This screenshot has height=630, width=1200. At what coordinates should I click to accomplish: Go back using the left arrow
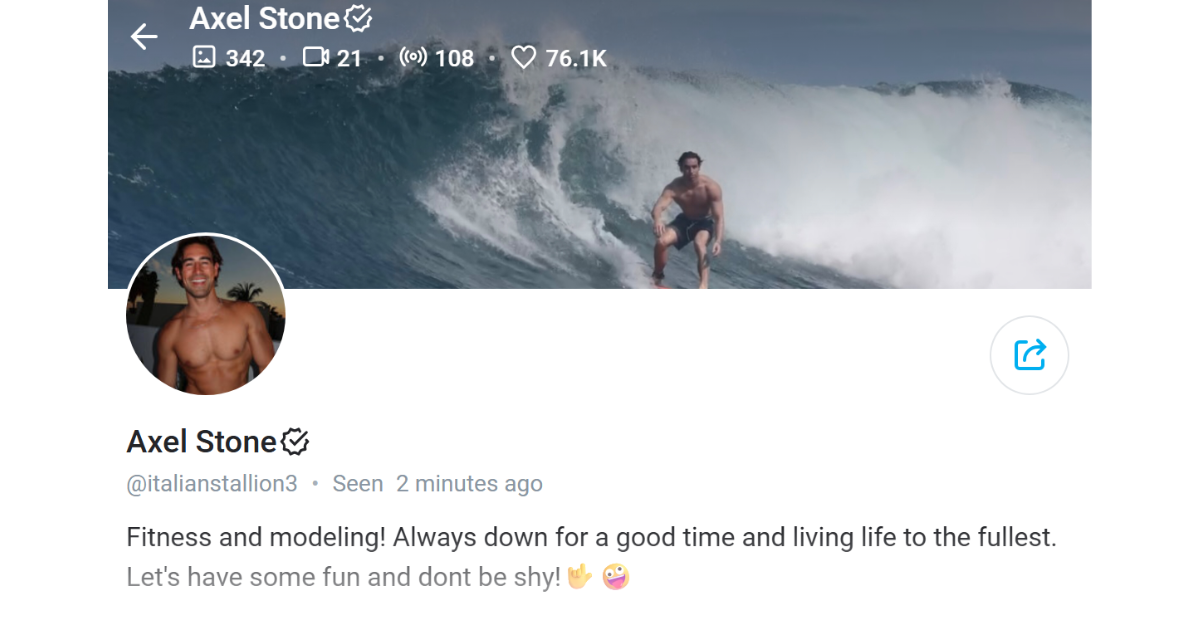(144, 37)
